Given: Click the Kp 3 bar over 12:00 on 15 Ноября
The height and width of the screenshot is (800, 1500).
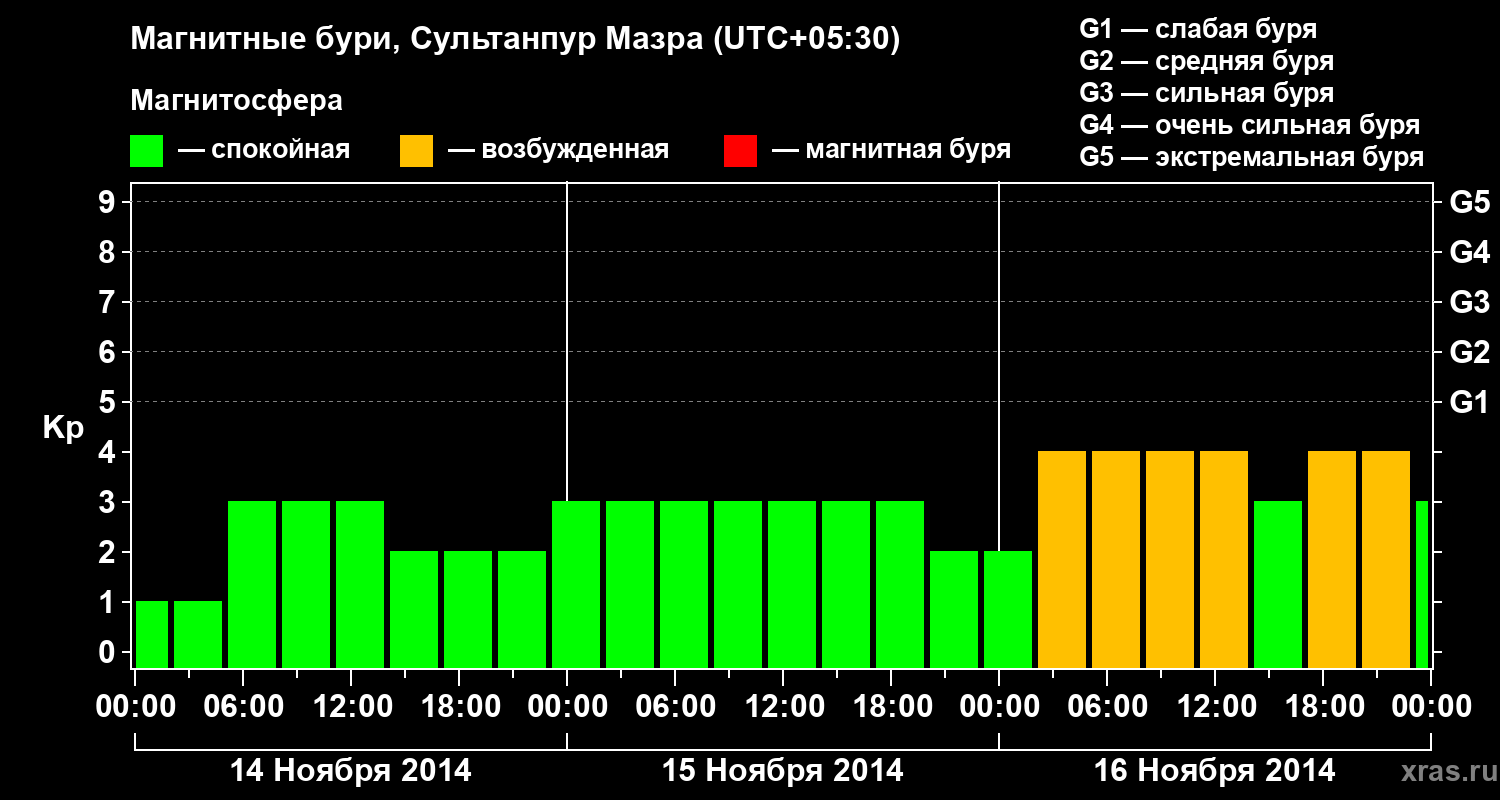Looking at the screenshot, I should pos(792,584).
